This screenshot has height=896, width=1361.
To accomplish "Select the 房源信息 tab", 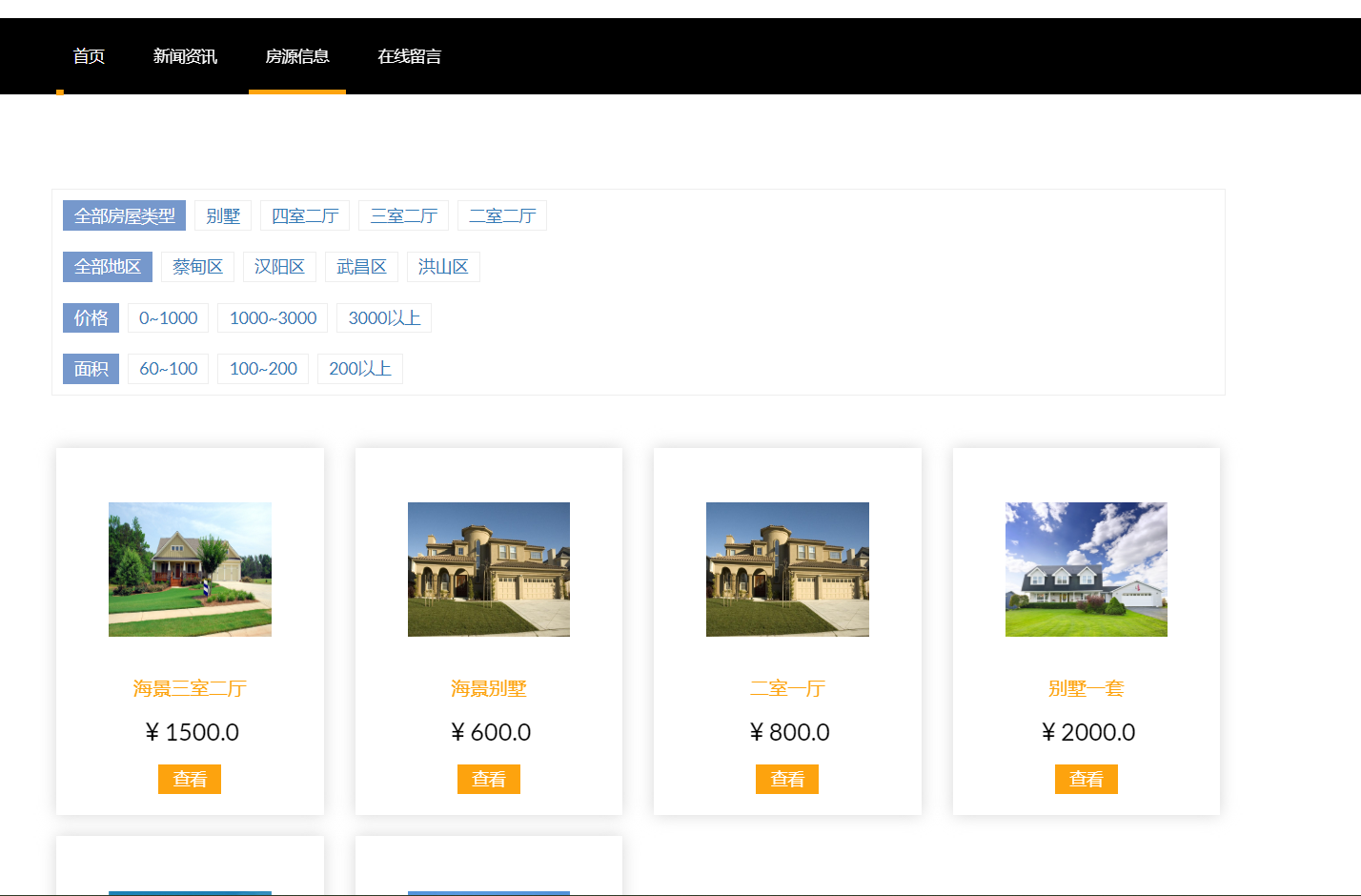I will tap(297, 56).
